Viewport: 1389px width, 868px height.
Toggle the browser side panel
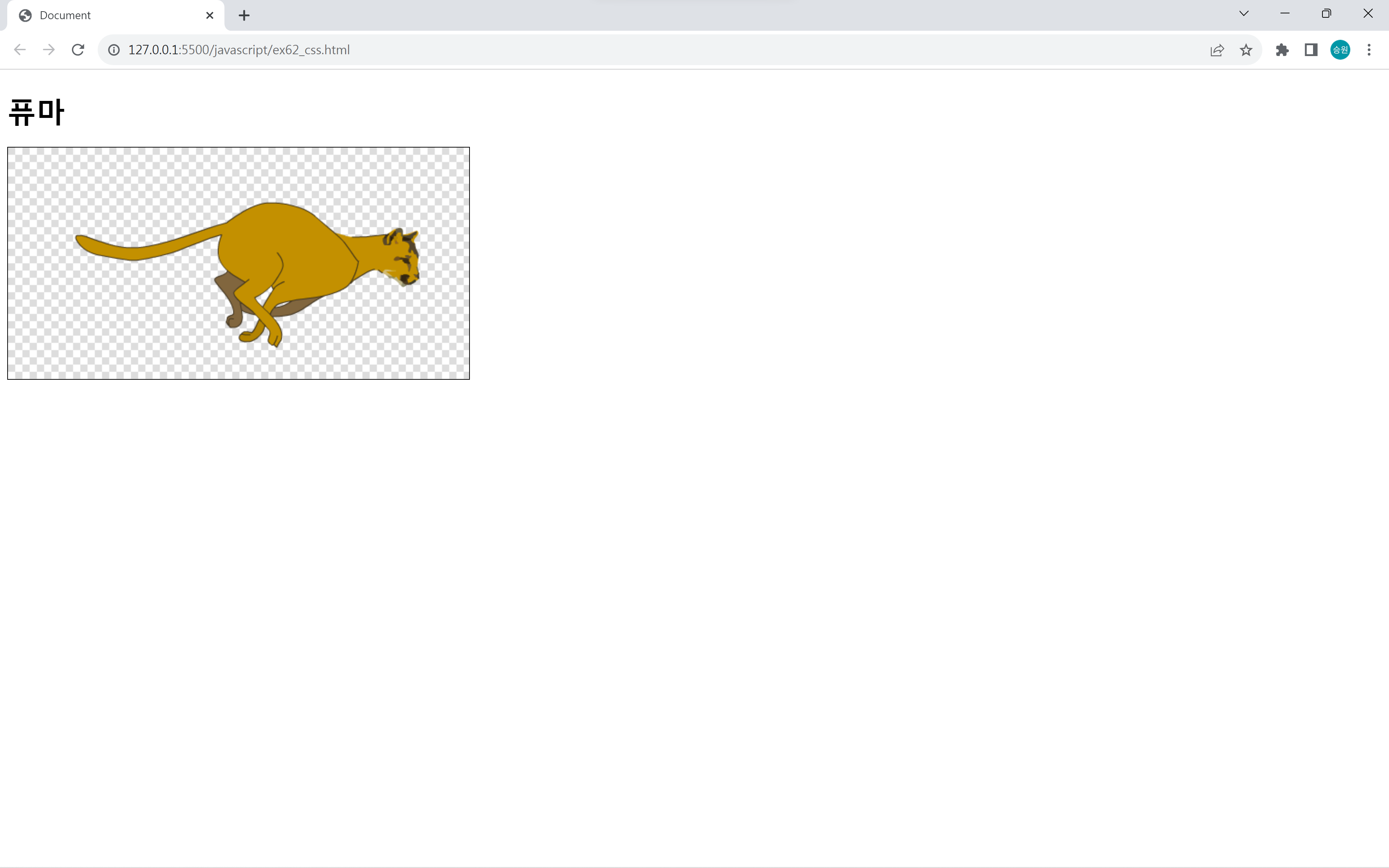pos(1311,50)
